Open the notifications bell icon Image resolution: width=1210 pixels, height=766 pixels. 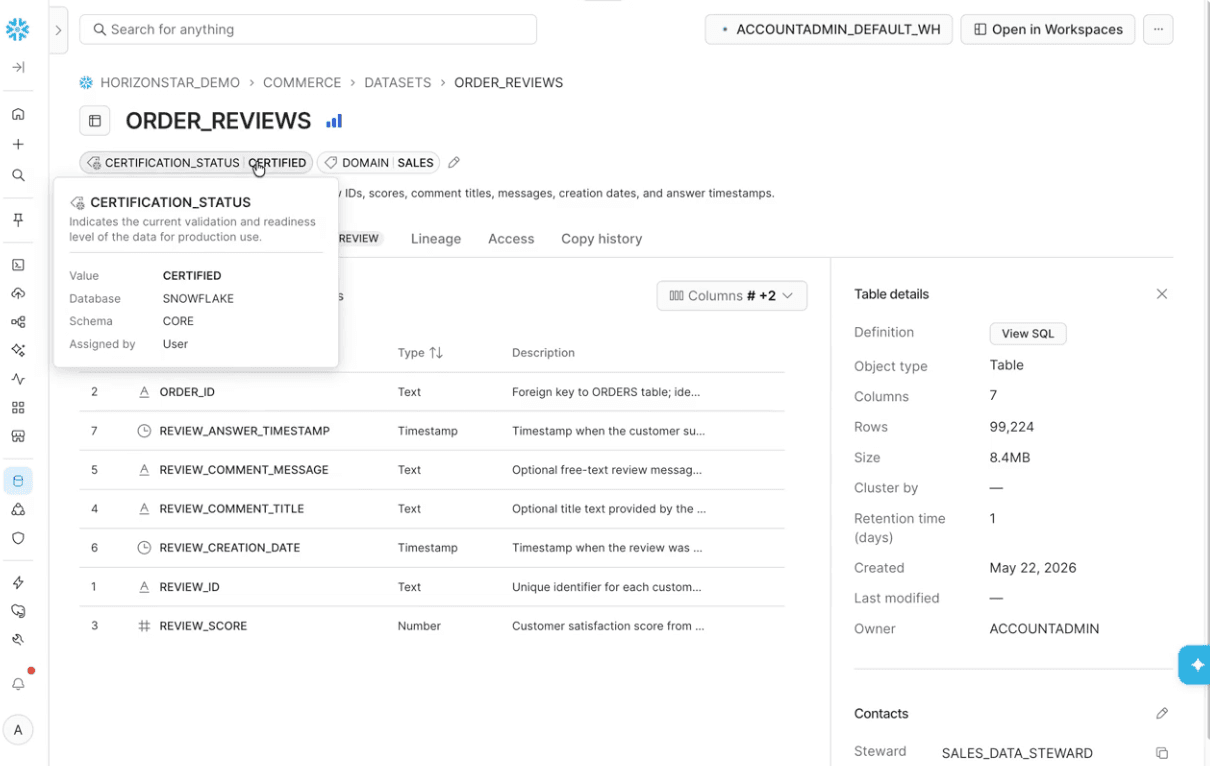tap(18, 684)
